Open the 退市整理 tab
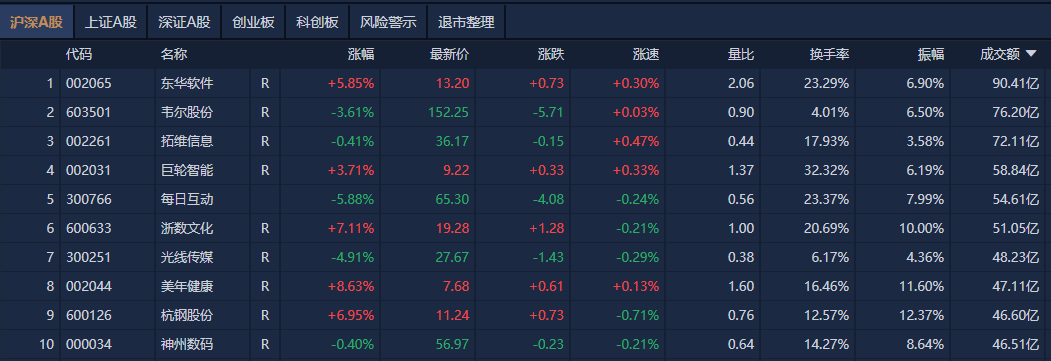1051x361 pixels. click(x=466, y=22)
